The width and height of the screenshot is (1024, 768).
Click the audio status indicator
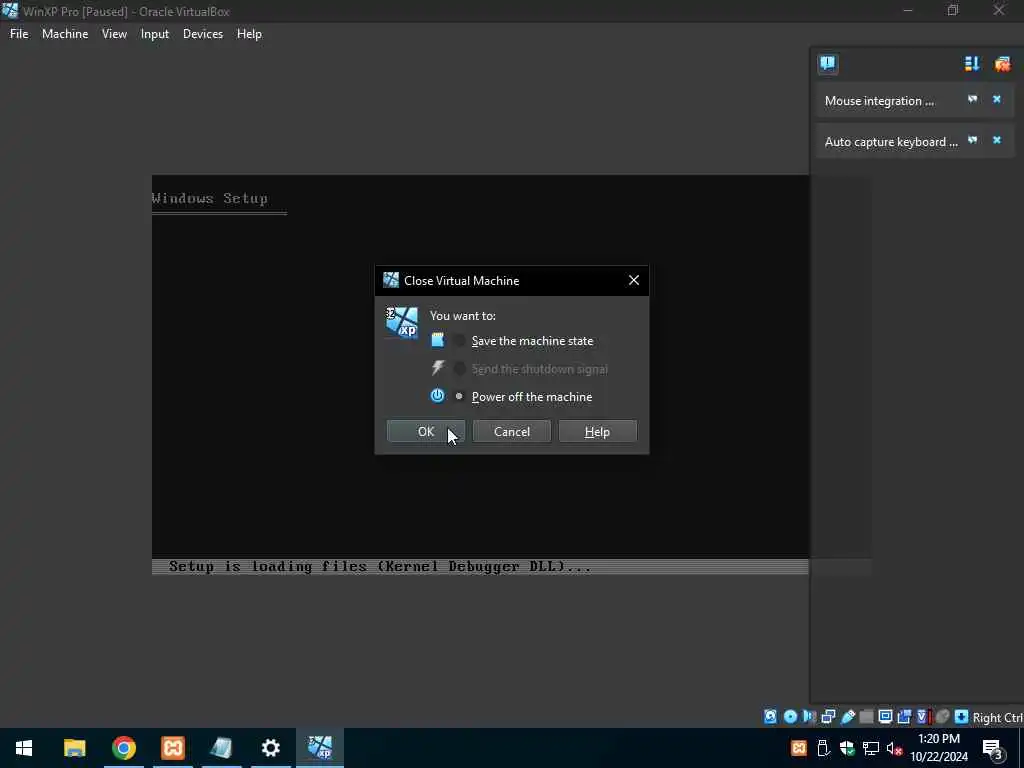pyautogui.click(x=809, y=716)
